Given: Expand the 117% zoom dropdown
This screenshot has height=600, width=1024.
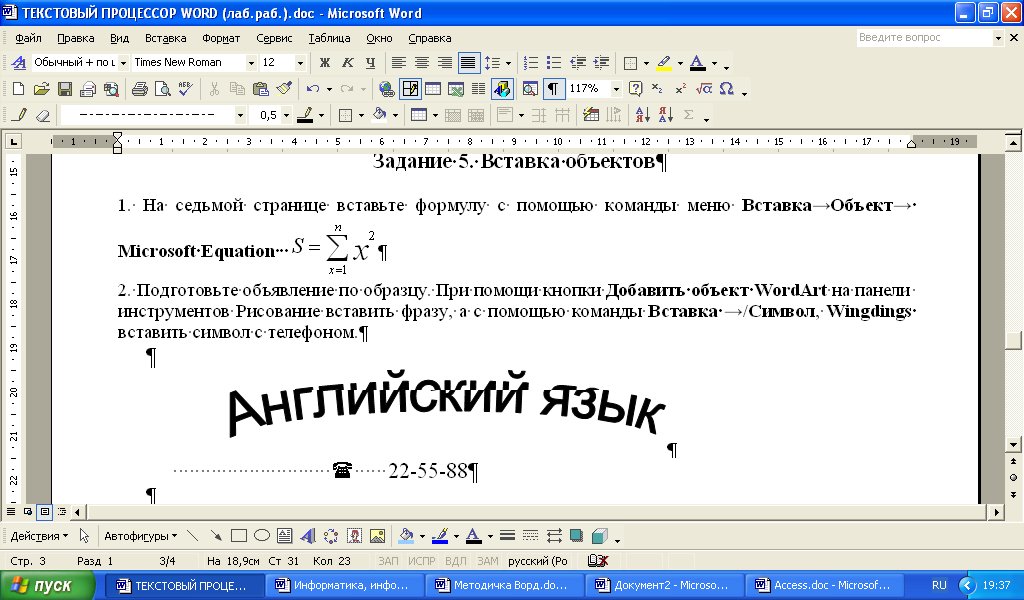Looking at the screenshot, I should (x=616, y=89).
